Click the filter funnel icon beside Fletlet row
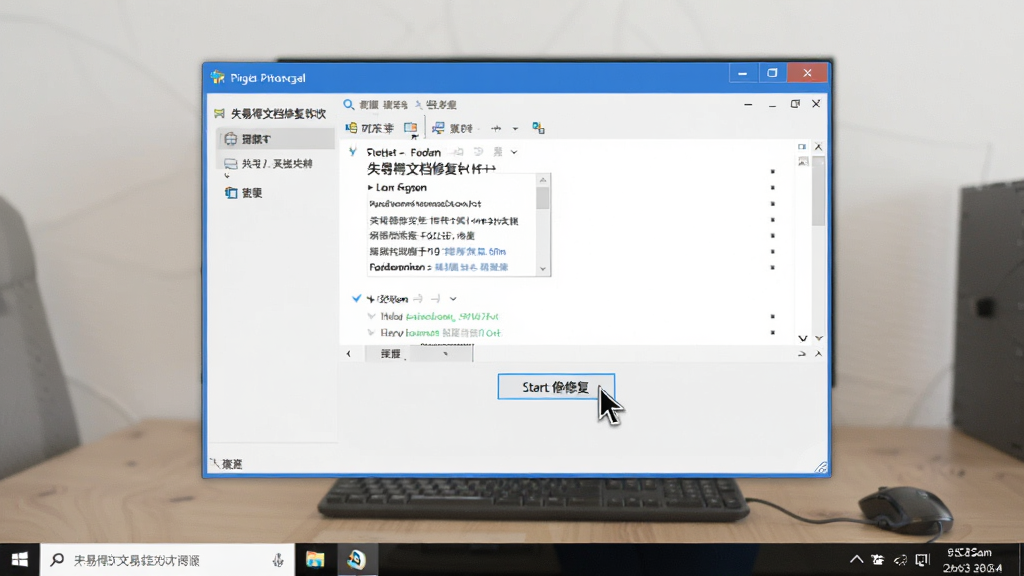The height and width of the screenshot is (576, 1024). (353, 152)
